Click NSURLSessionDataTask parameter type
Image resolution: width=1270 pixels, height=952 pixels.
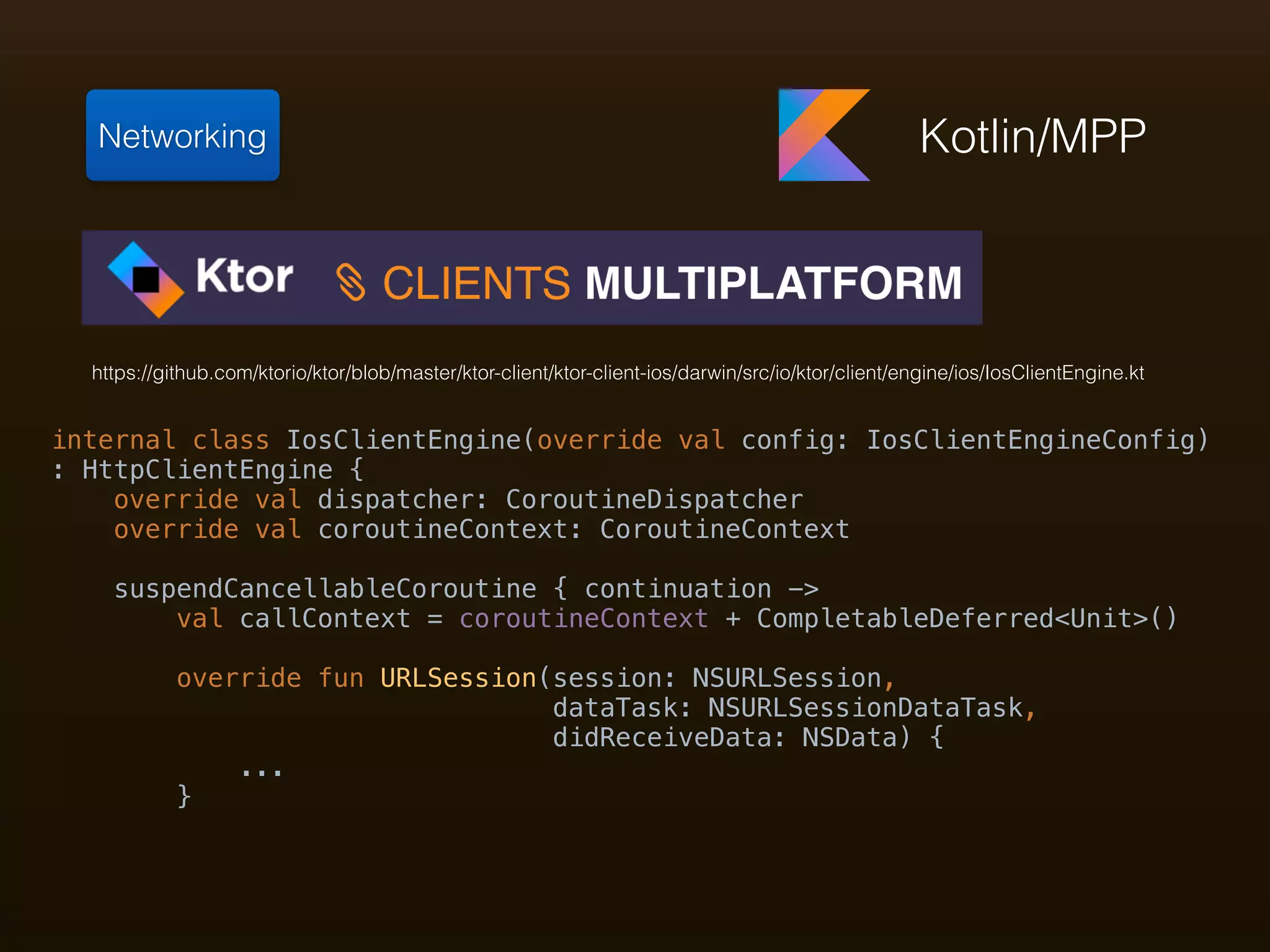pos(865,708)
